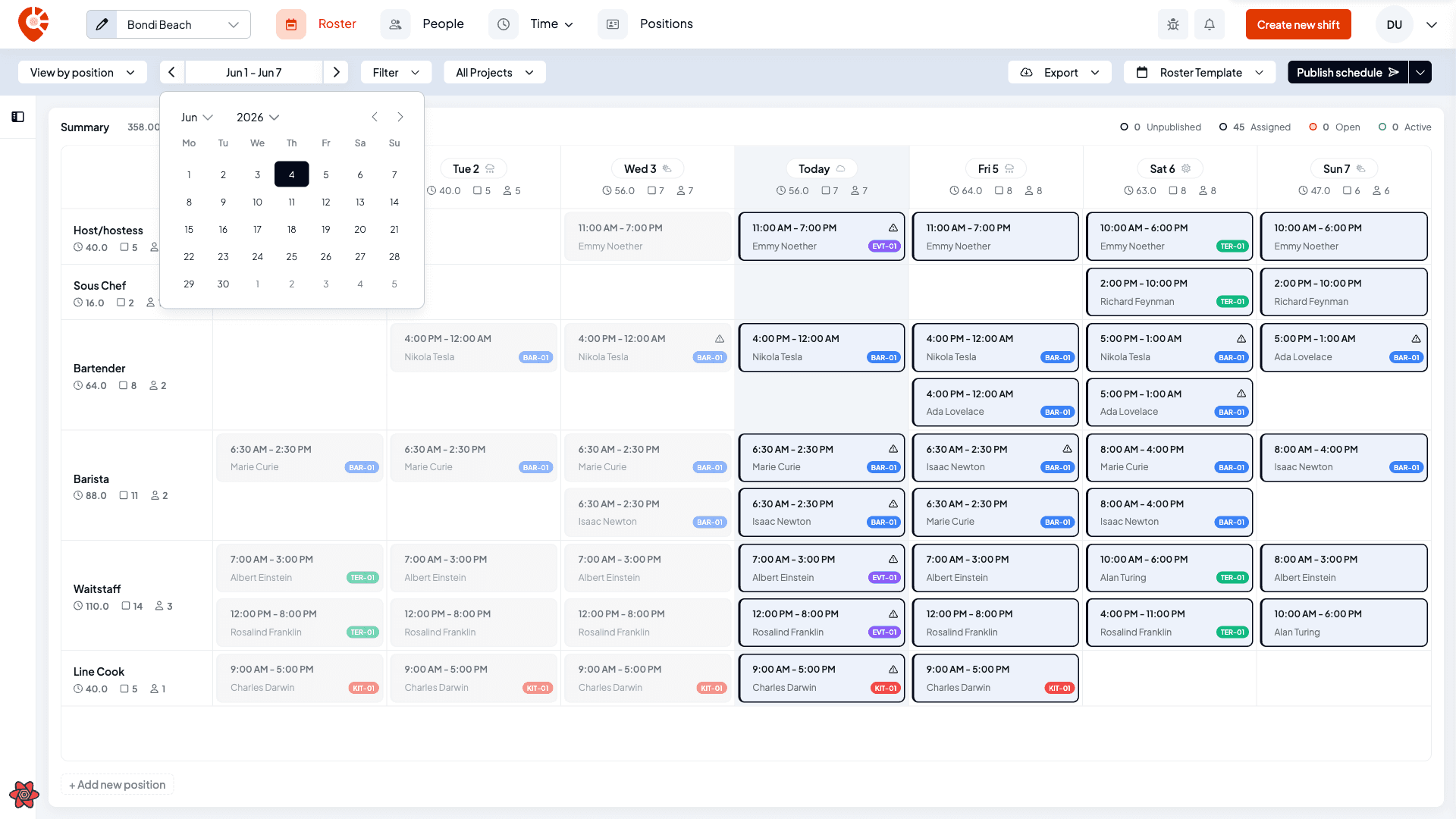Go to previous month in calendar
1456x819 pixels.
(375, 117)
